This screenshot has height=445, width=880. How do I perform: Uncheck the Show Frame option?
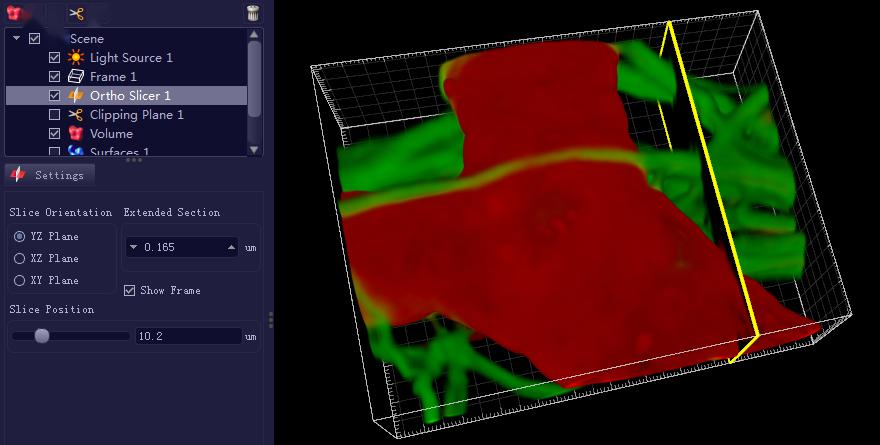(x=130, y=290)
